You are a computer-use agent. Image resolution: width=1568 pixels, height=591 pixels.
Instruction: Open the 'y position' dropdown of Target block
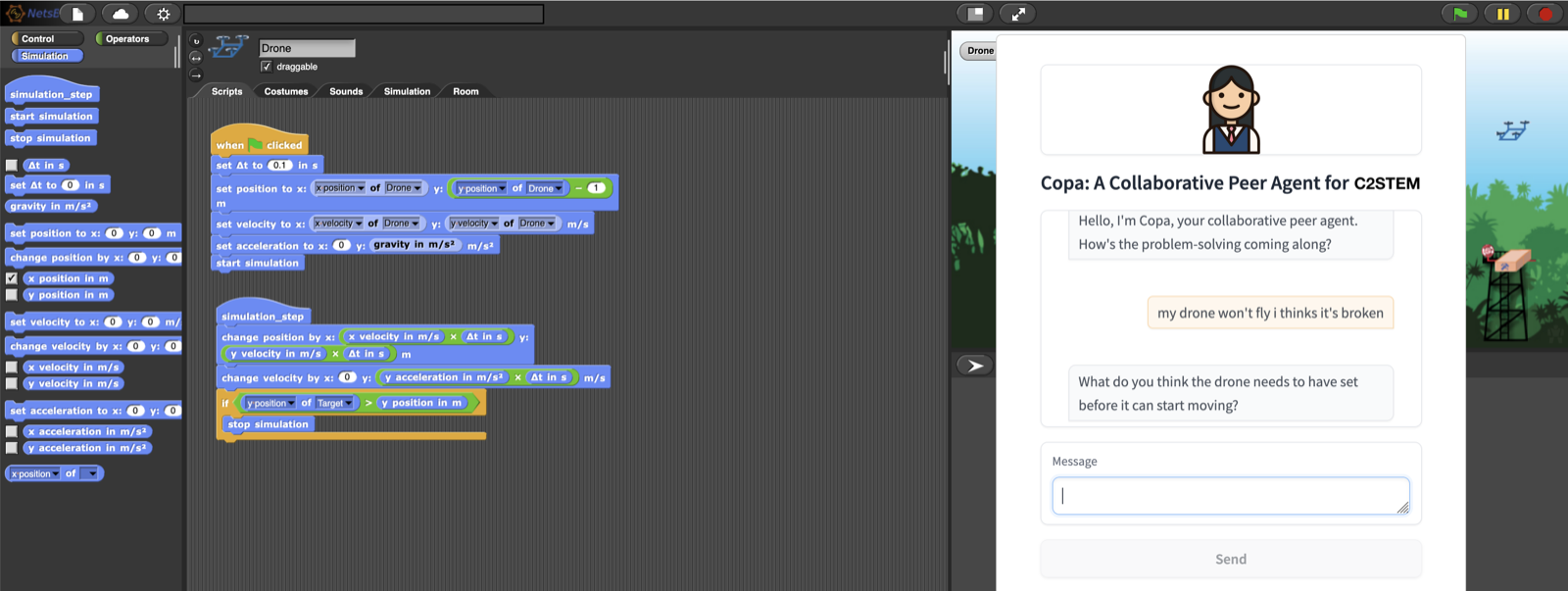coord(270,403)
